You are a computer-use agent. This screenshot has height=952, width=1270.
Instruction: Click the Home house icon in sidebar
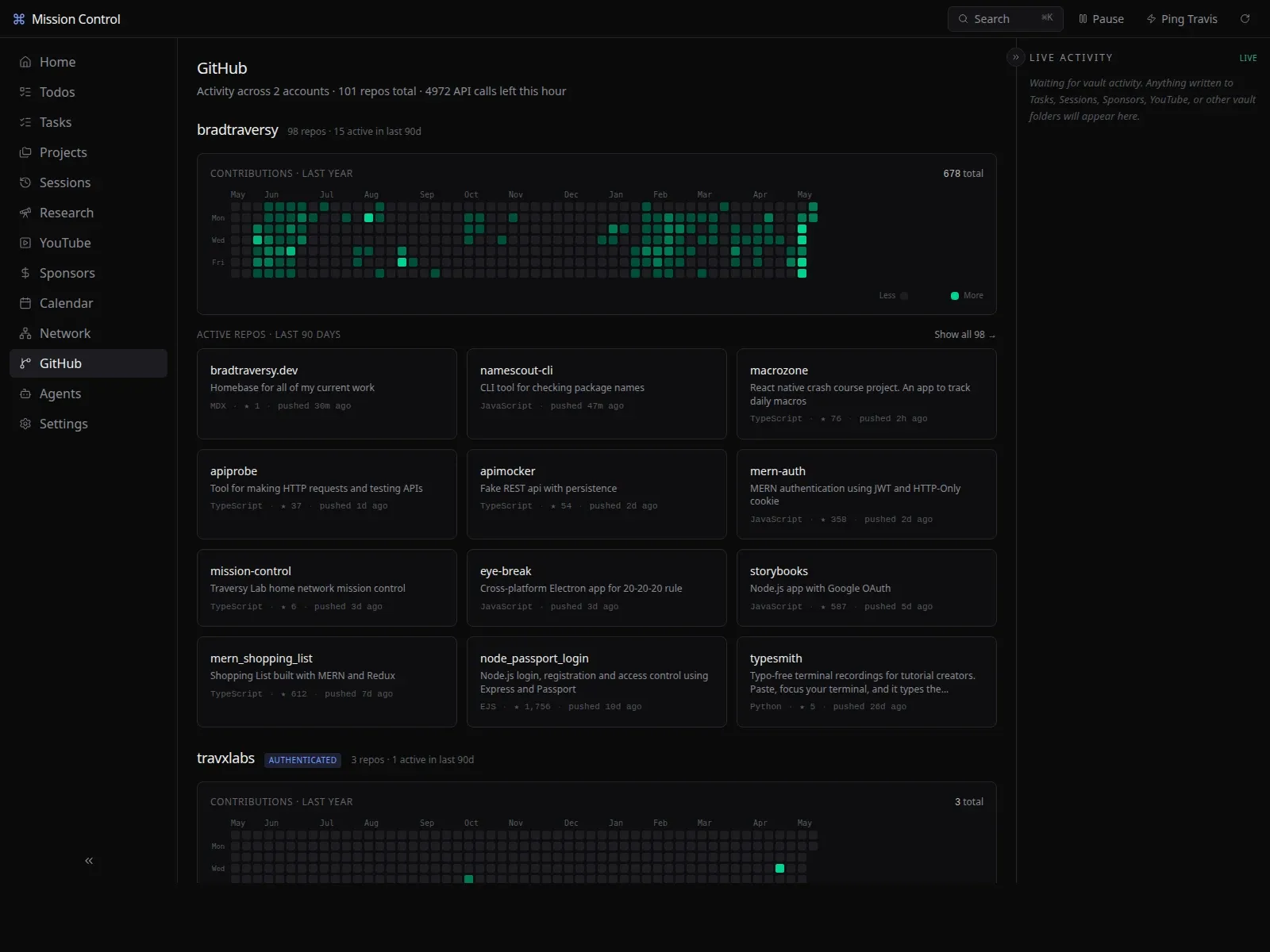[25, 62]
